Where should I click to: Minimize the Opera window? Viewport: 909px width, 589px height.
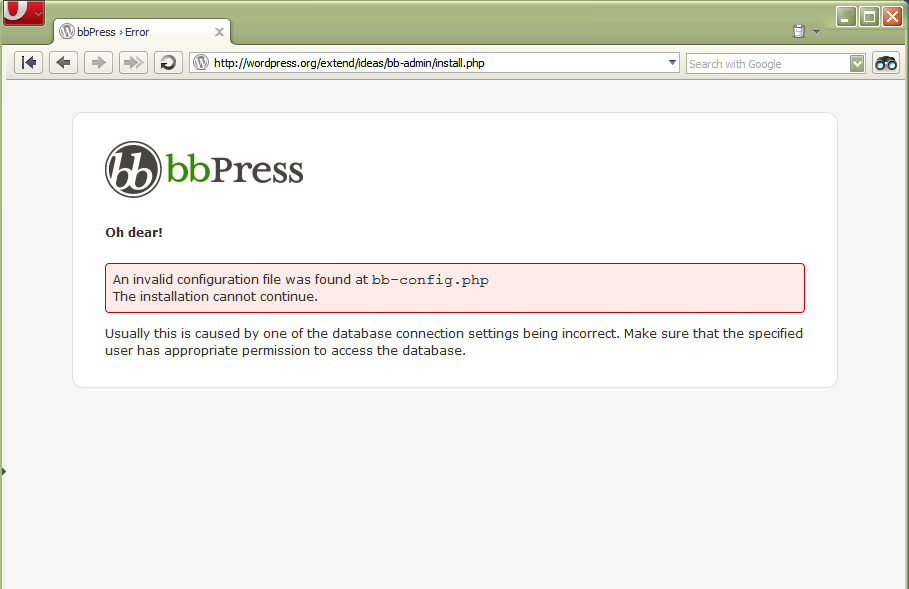[x=846, y=16]
